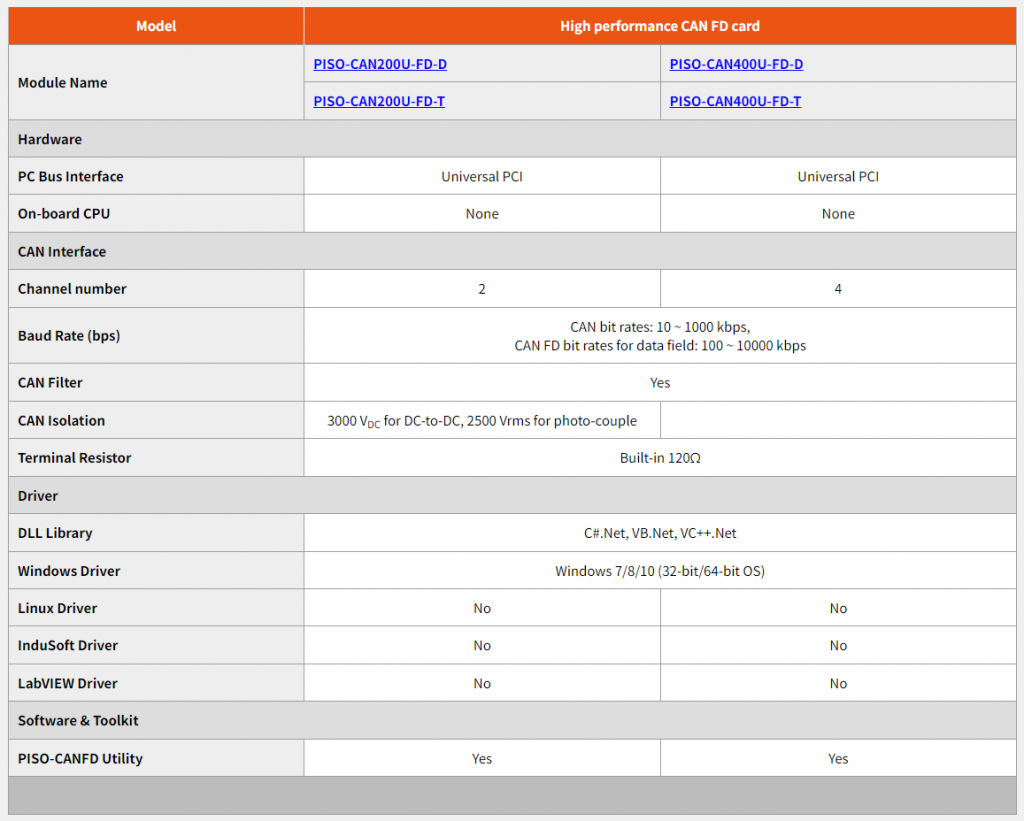The width and height of the screenshot is (1024, 821).
Task: Click the "Built-in 120Ω" value
Action: (x=660, y=458)
